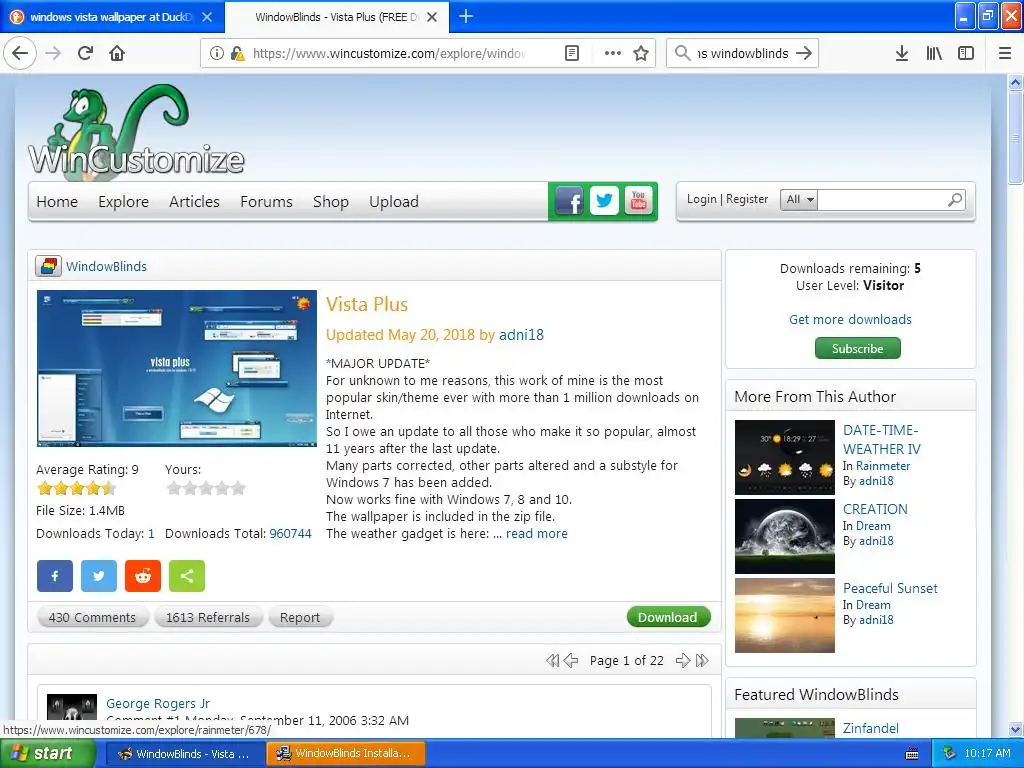Open the Upload menu item
Image resolution: width=1024 pixels, height=768 pixels.
394,202
